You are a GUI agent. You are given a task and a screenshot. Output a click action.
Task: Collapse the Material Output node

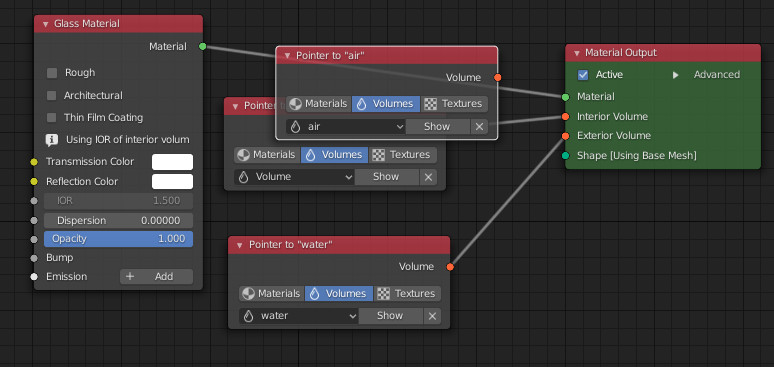(576, 53)
